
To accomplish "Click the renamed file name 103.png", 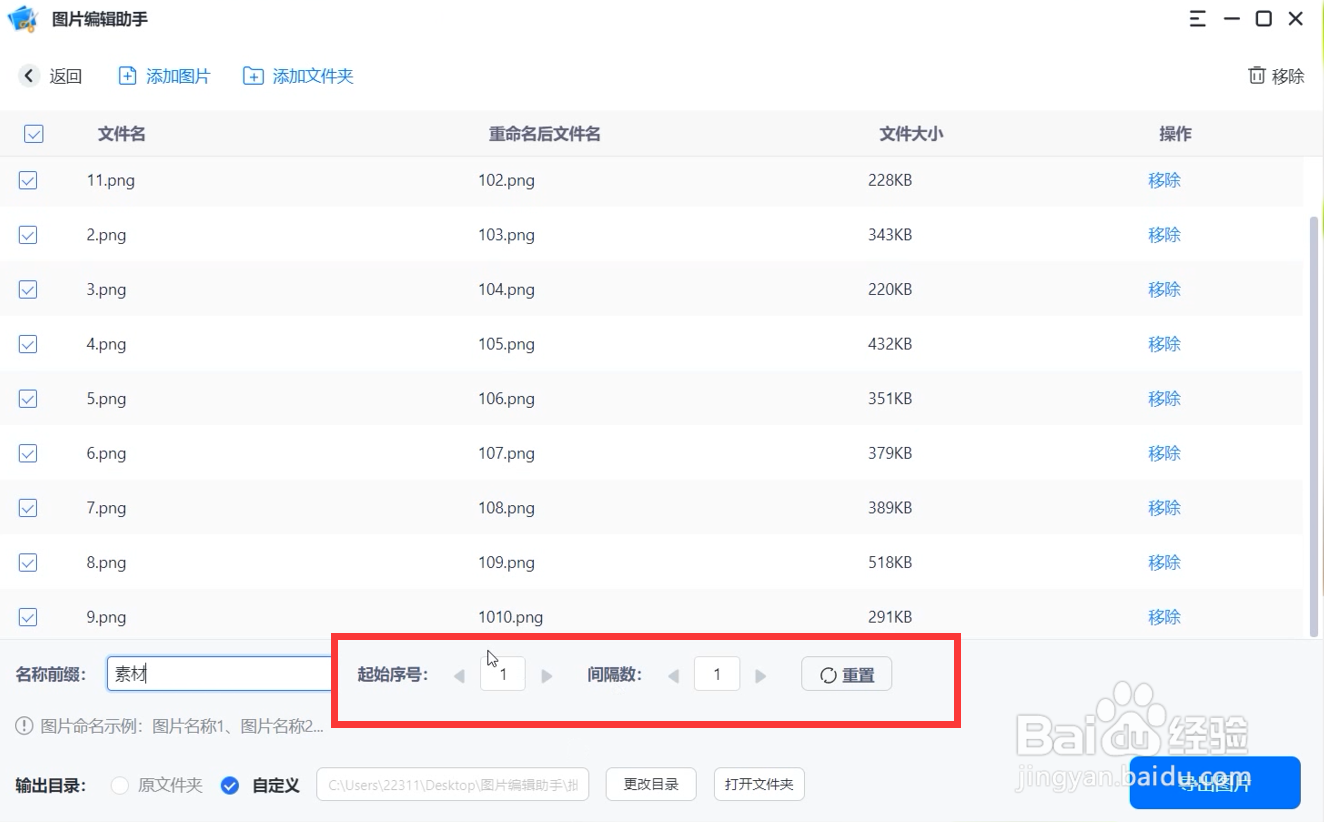I will [x=507, y=235].
